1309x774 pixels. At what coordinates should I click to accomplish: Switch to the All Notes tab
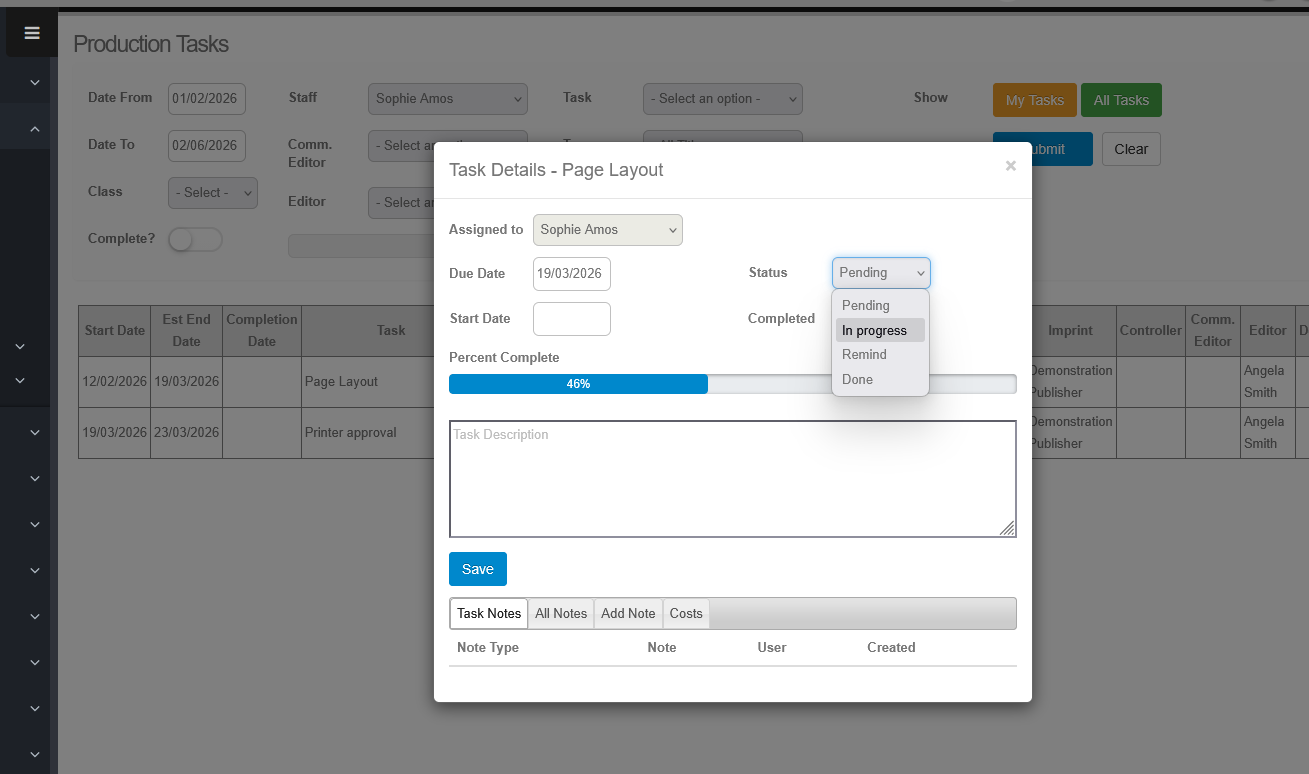coord(560,614)
